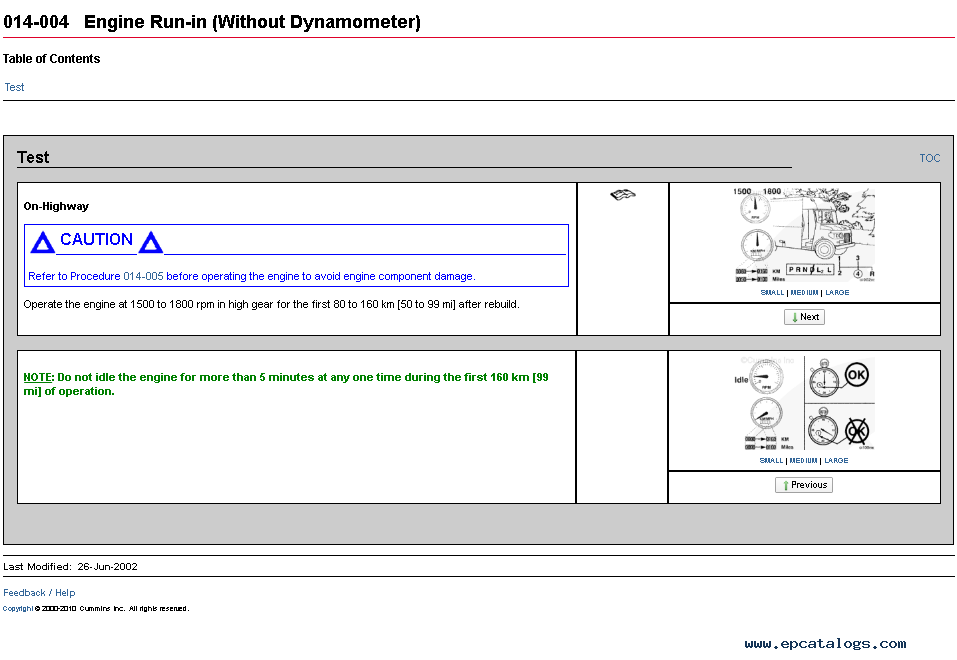The image size is (957, 660).
Task: Select SMALL size for idle illustration
Action: pyautogui.click(x=771, y=460)
